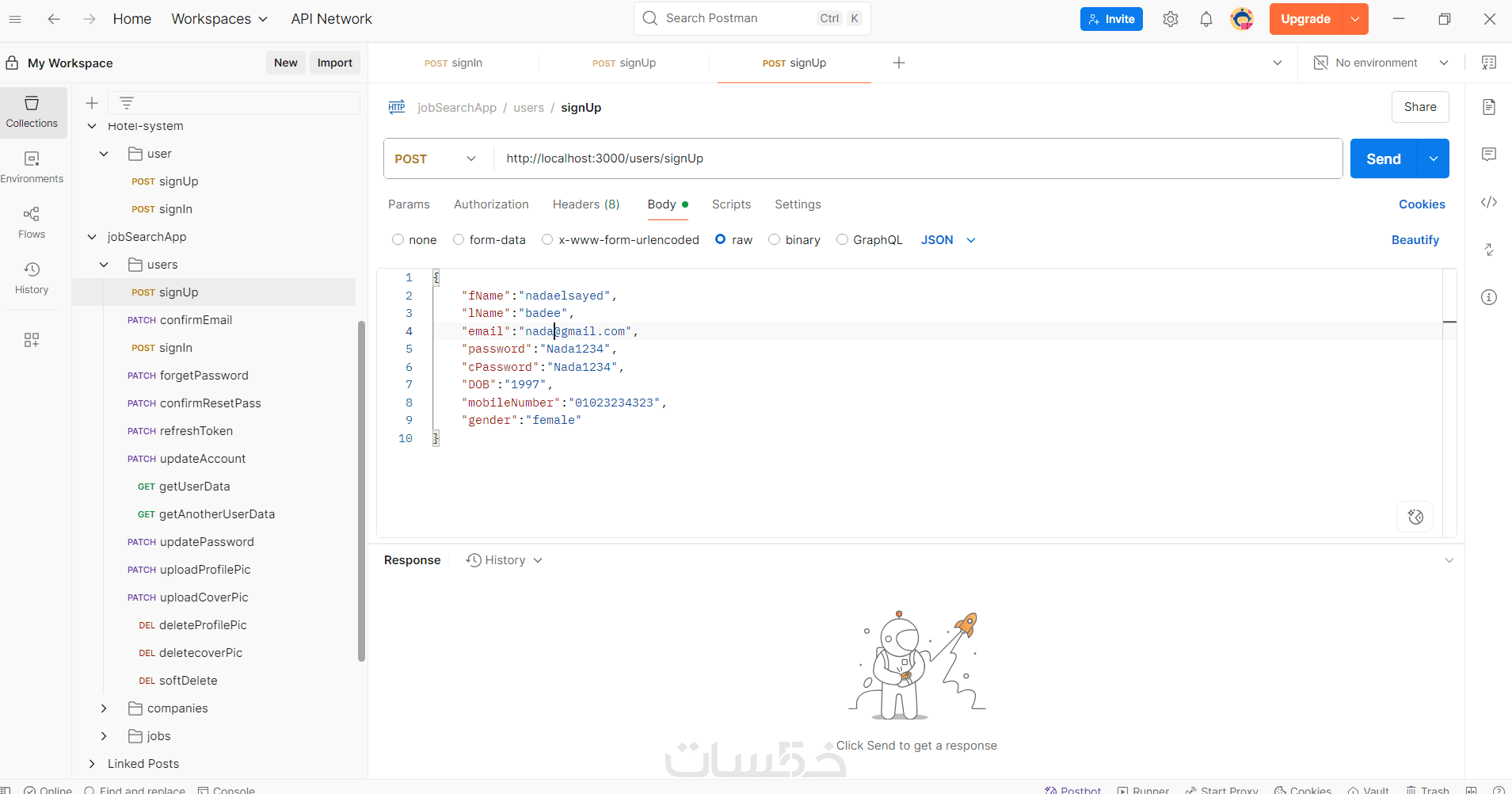The height and width of the screenshot is (794, 1512).
Task: Open History in the sidebar
Action: [x=32, y=279]
